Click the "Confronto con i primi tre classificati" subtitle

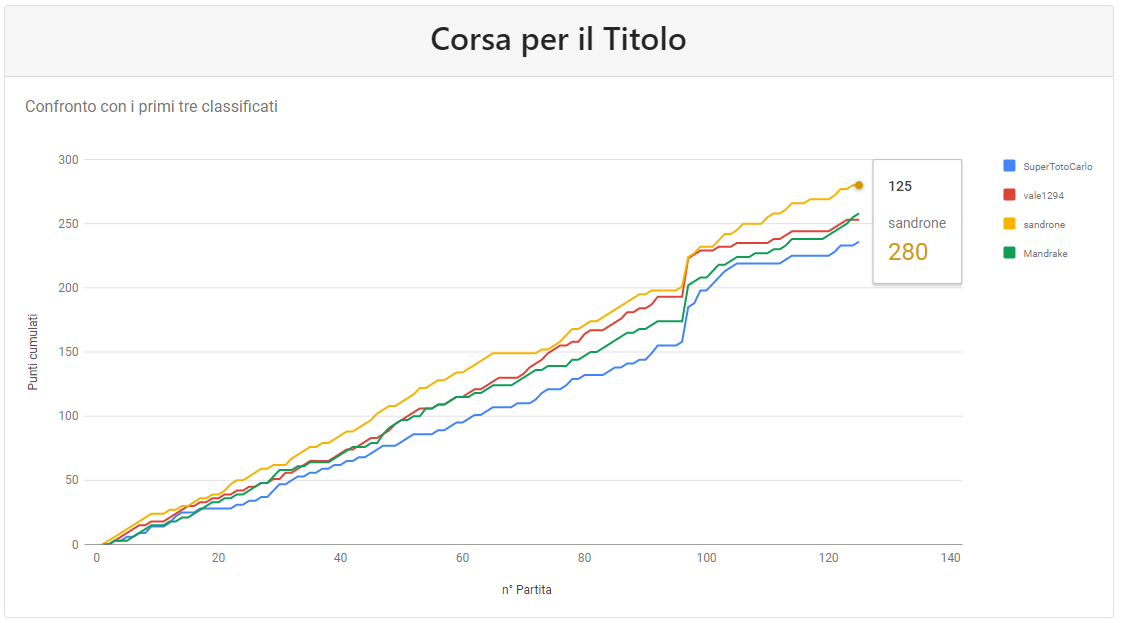coord(151,106)
